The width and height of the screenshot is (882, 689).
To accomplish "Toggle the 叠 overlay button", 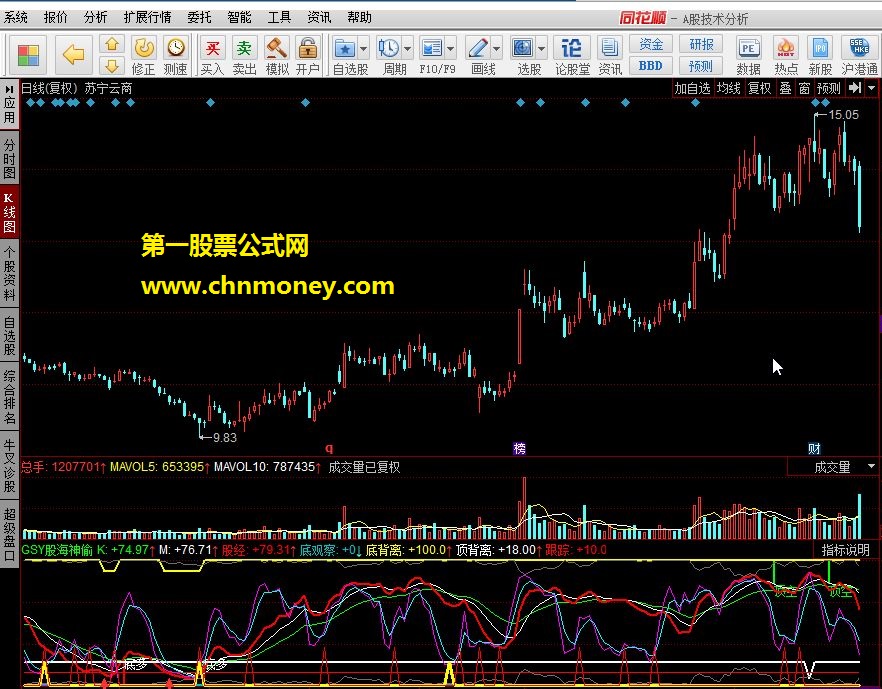I will (785, 88).
